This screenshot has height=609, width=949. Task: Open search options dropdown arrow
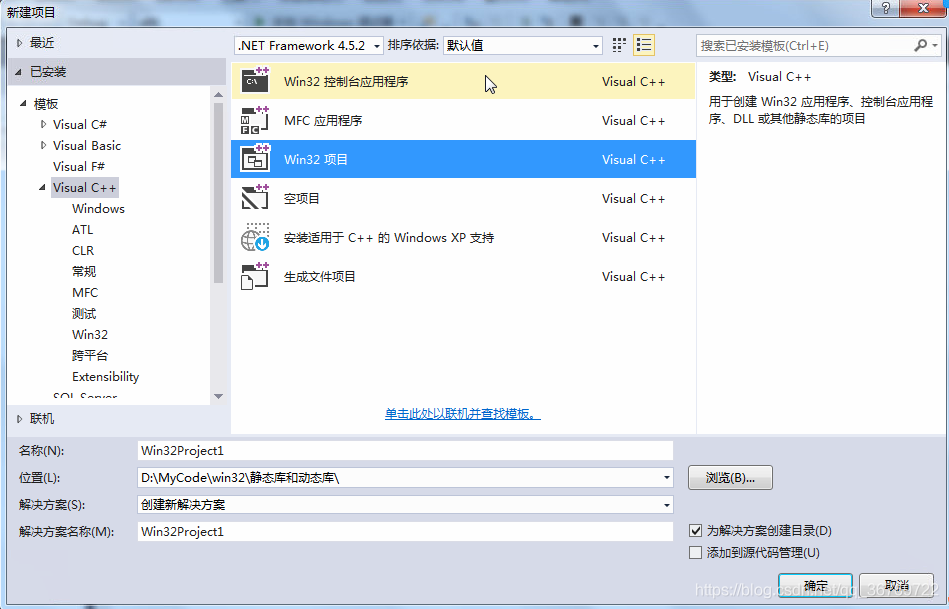(x=934, y=45)
